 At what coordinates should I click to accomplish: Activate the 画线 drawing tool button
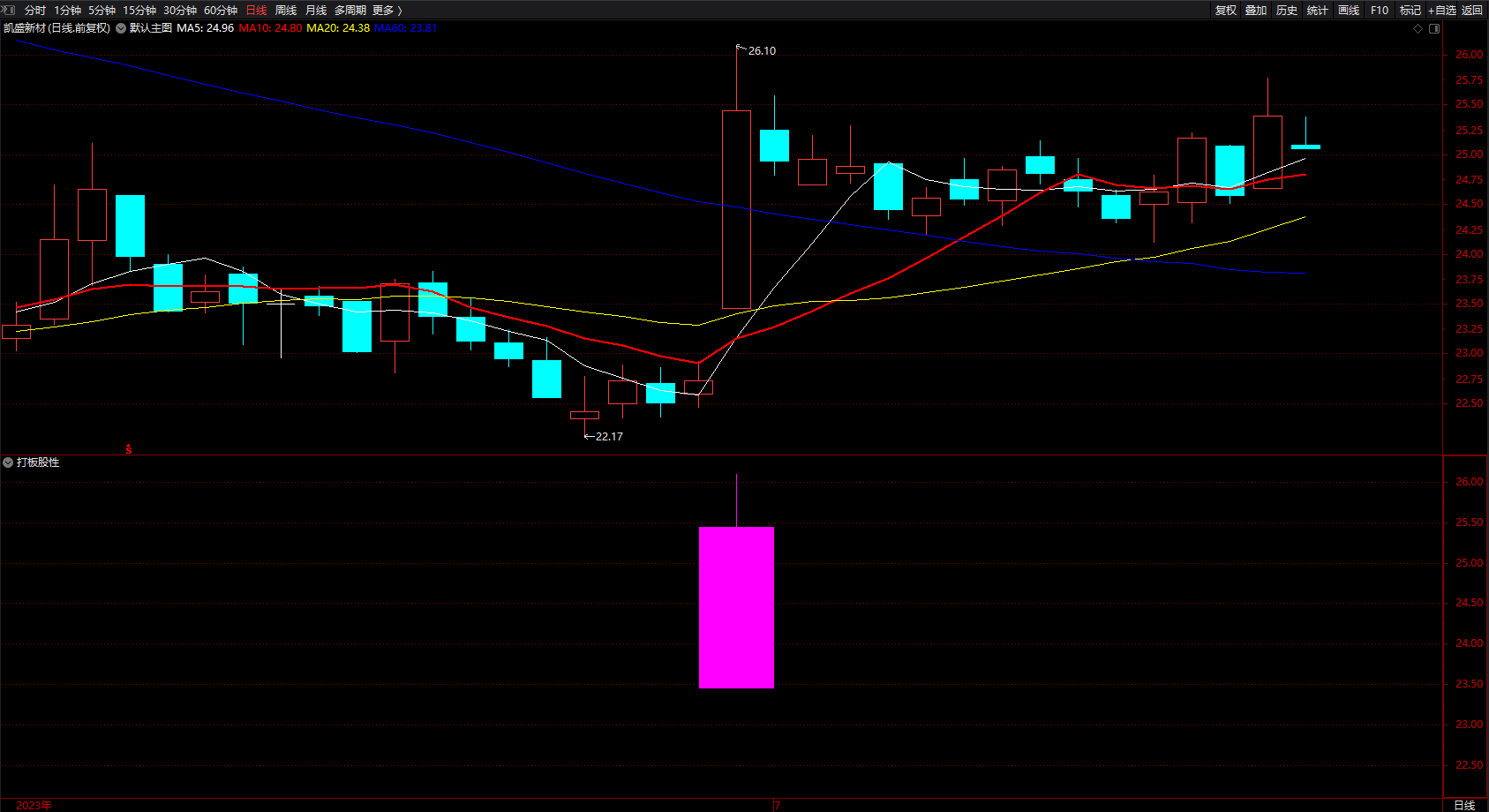(1349, 11)
